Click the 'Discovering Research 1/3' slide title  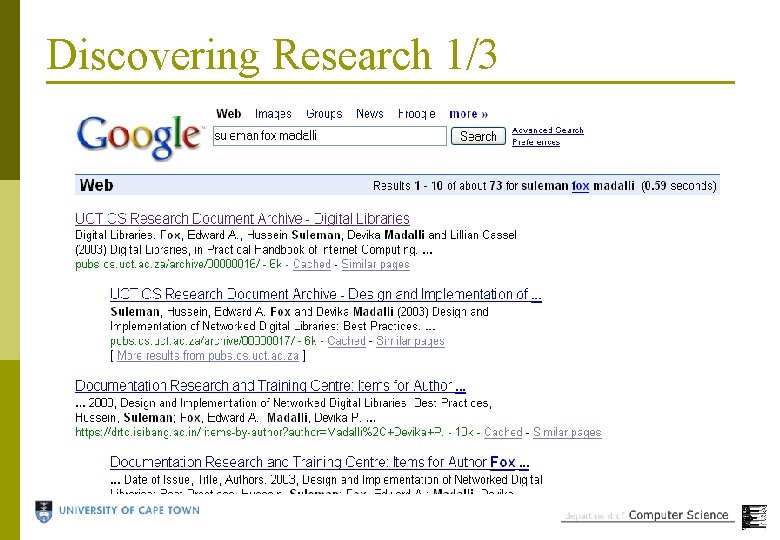pyautogui.click(x=272, y=55)
